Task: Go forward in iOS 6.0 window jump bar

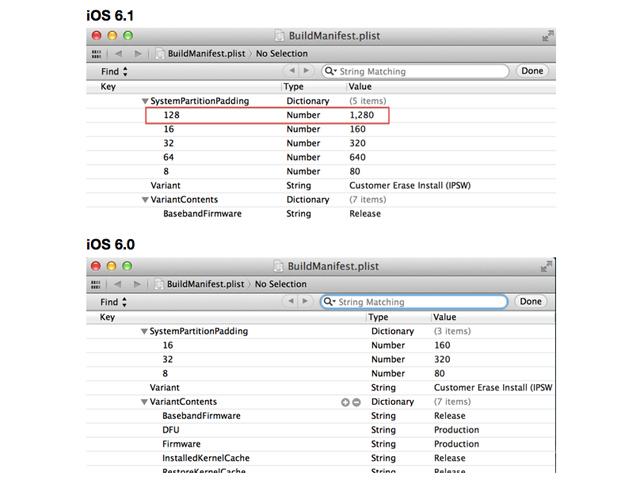Action: click(x=137, y=284)
